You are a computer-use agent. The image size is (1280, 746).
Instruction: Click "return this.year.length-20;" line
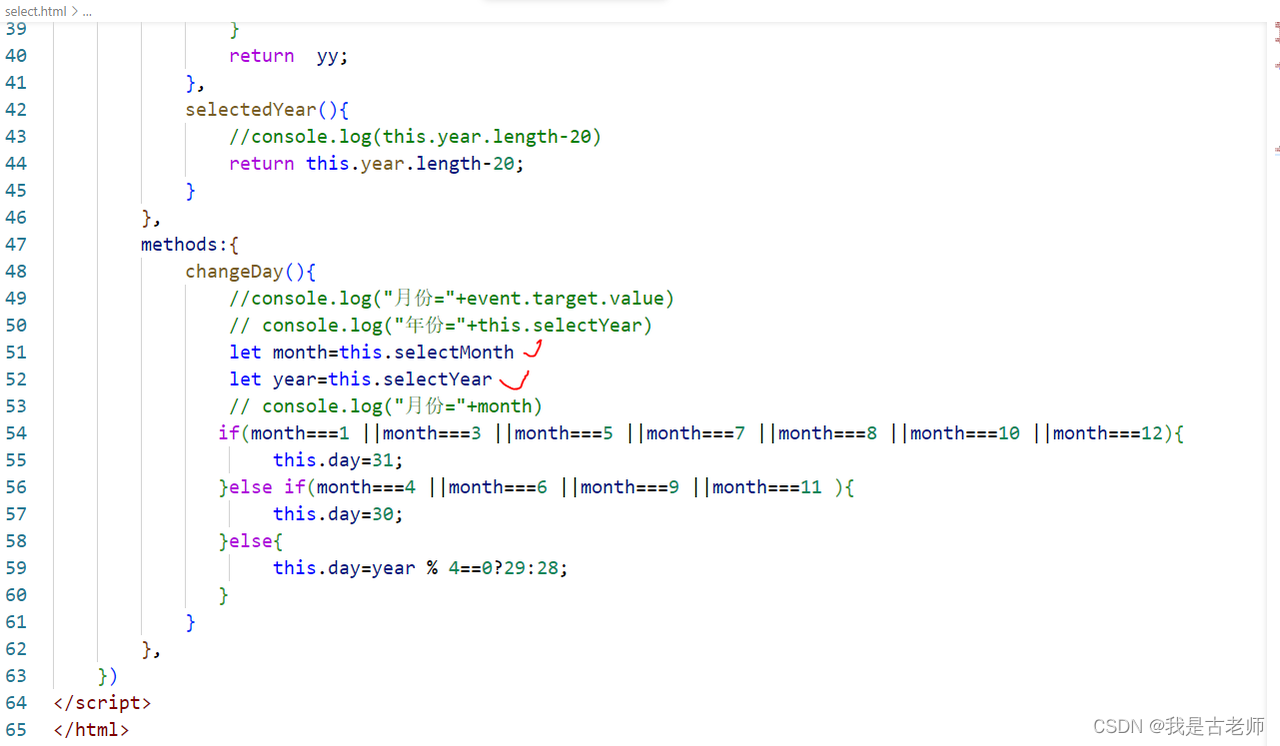pos(376,164)
